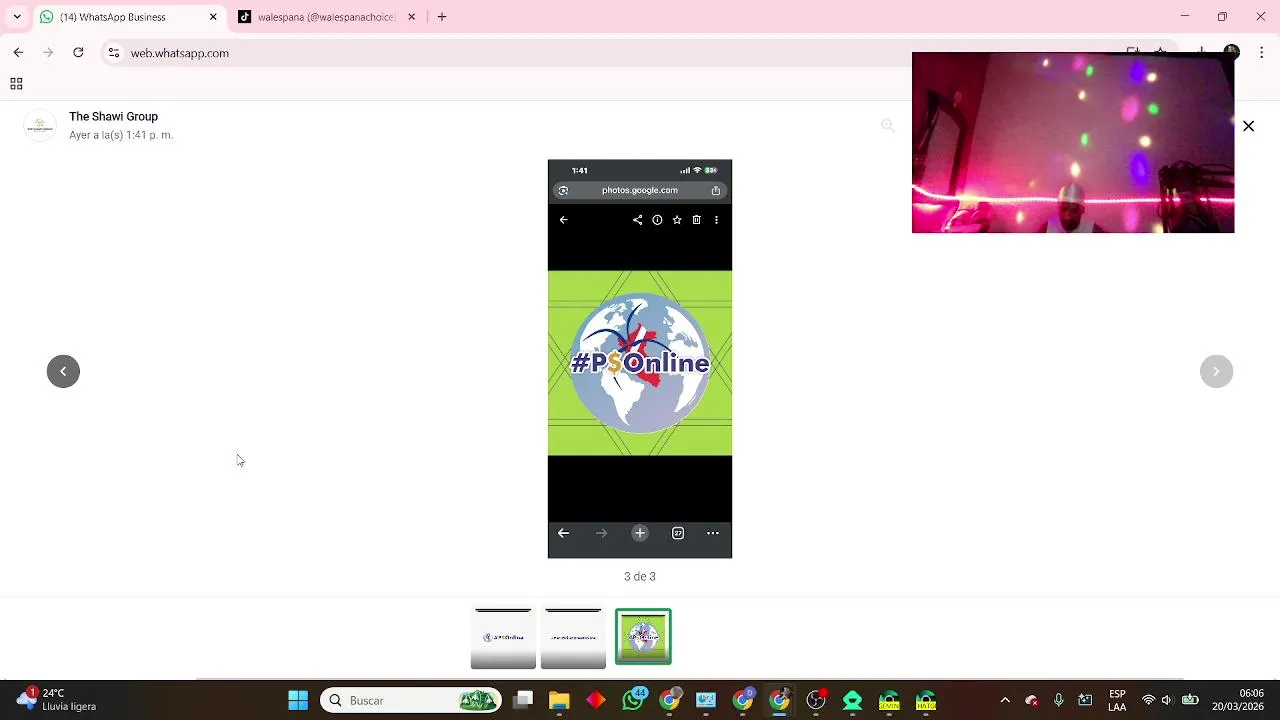View site information for web.whatsapp.com
The height and width of the screenshot is (720, 1280).
click(x=114, y=53)
